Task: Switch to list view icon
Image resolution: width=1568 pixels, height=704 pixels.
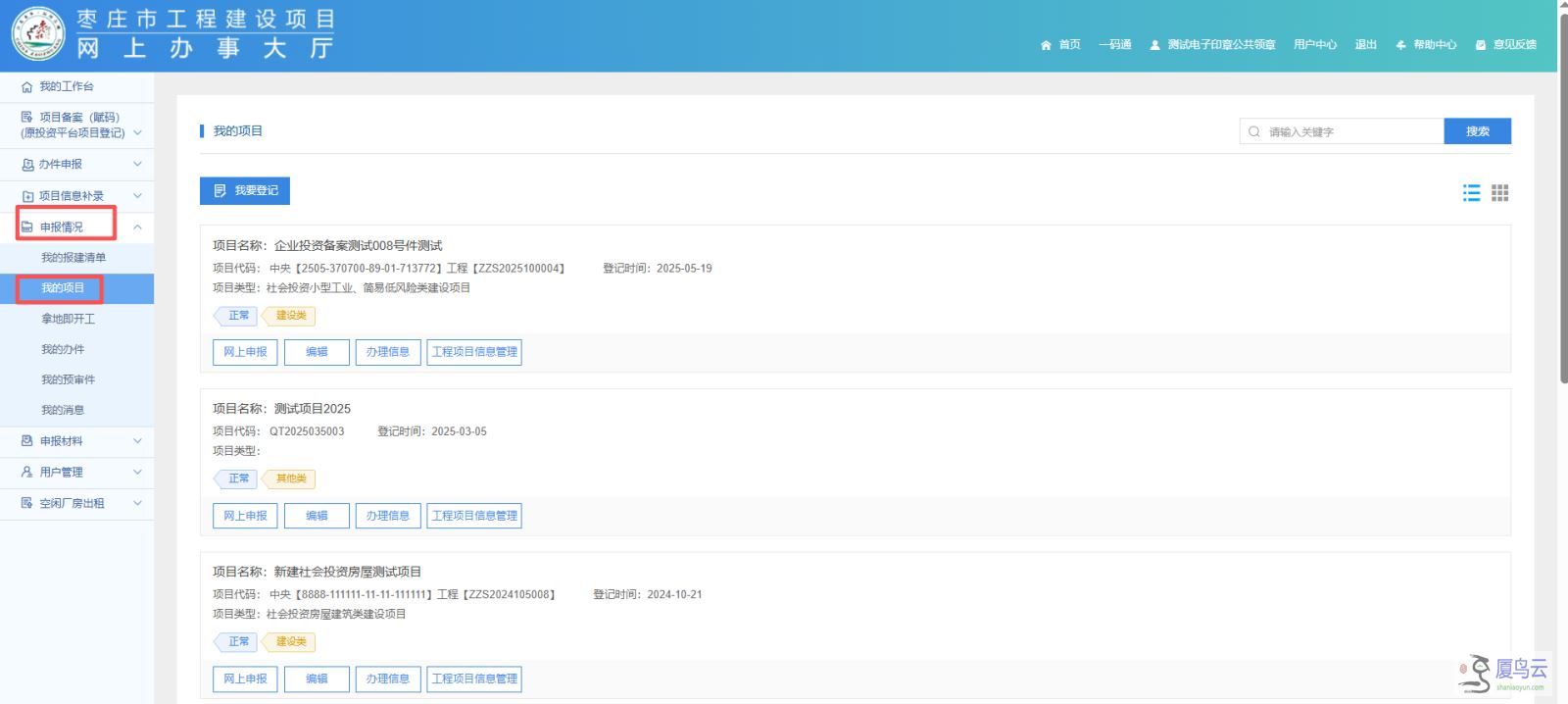Action: tap(1471, 193)
